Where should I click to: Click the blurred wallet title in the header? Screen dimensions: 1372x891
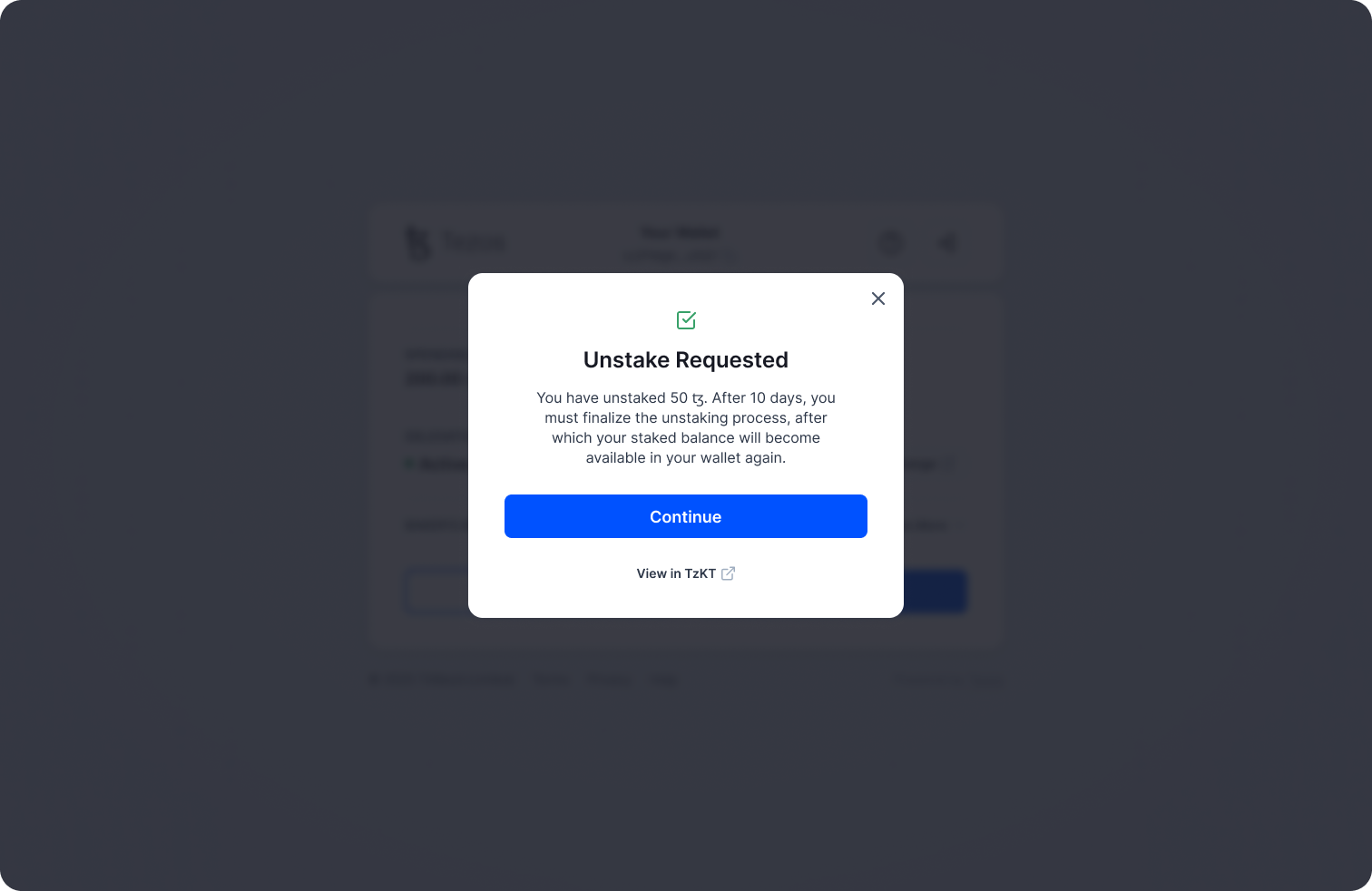point(681,233)
